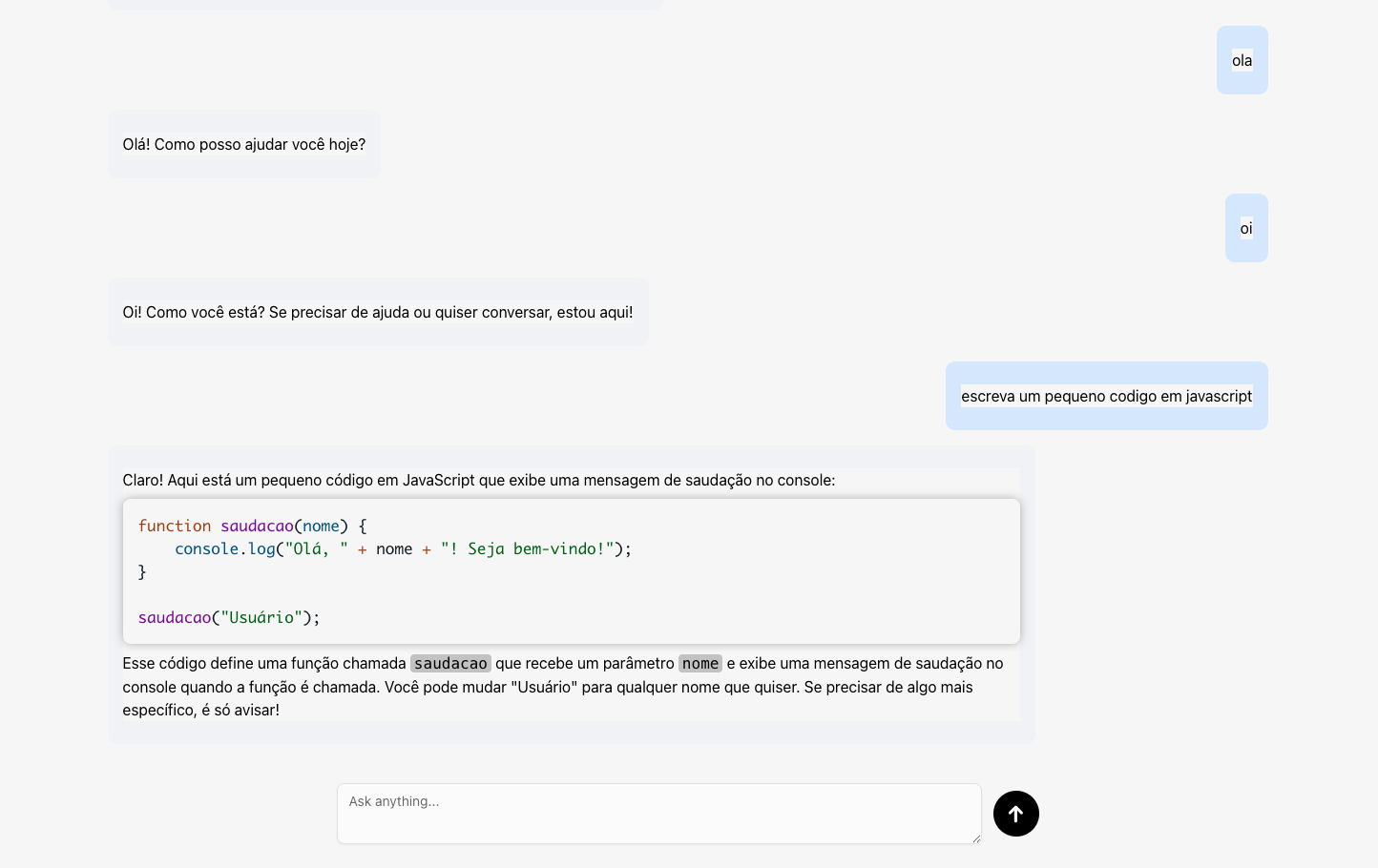This screenshot has height=868, width=1378.
Task: Focus the 'Ask anything...' message input
Action: 658,814
